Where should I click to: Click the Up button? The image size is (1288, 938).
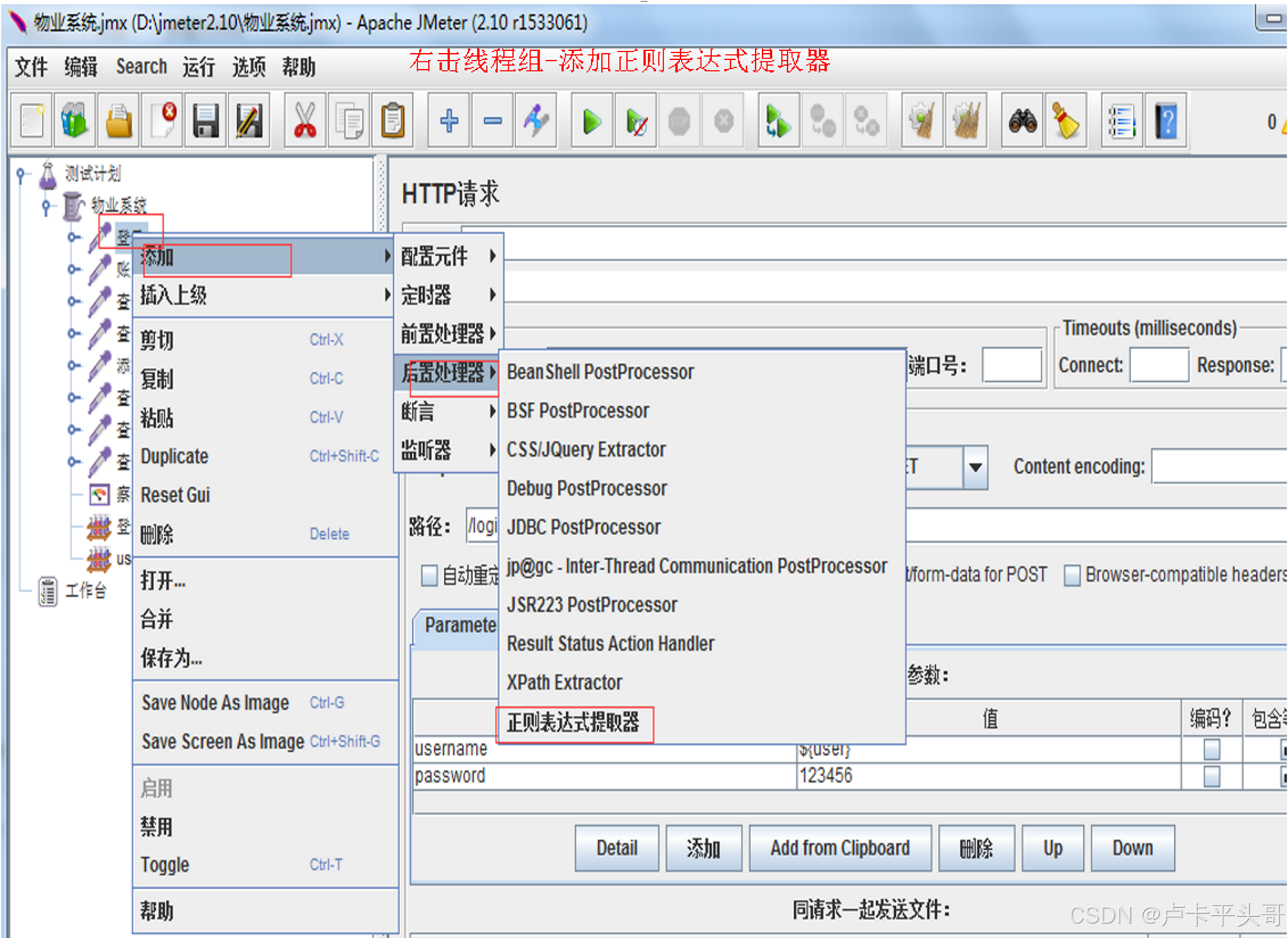pyautogui.click(x=1052, y=848)
